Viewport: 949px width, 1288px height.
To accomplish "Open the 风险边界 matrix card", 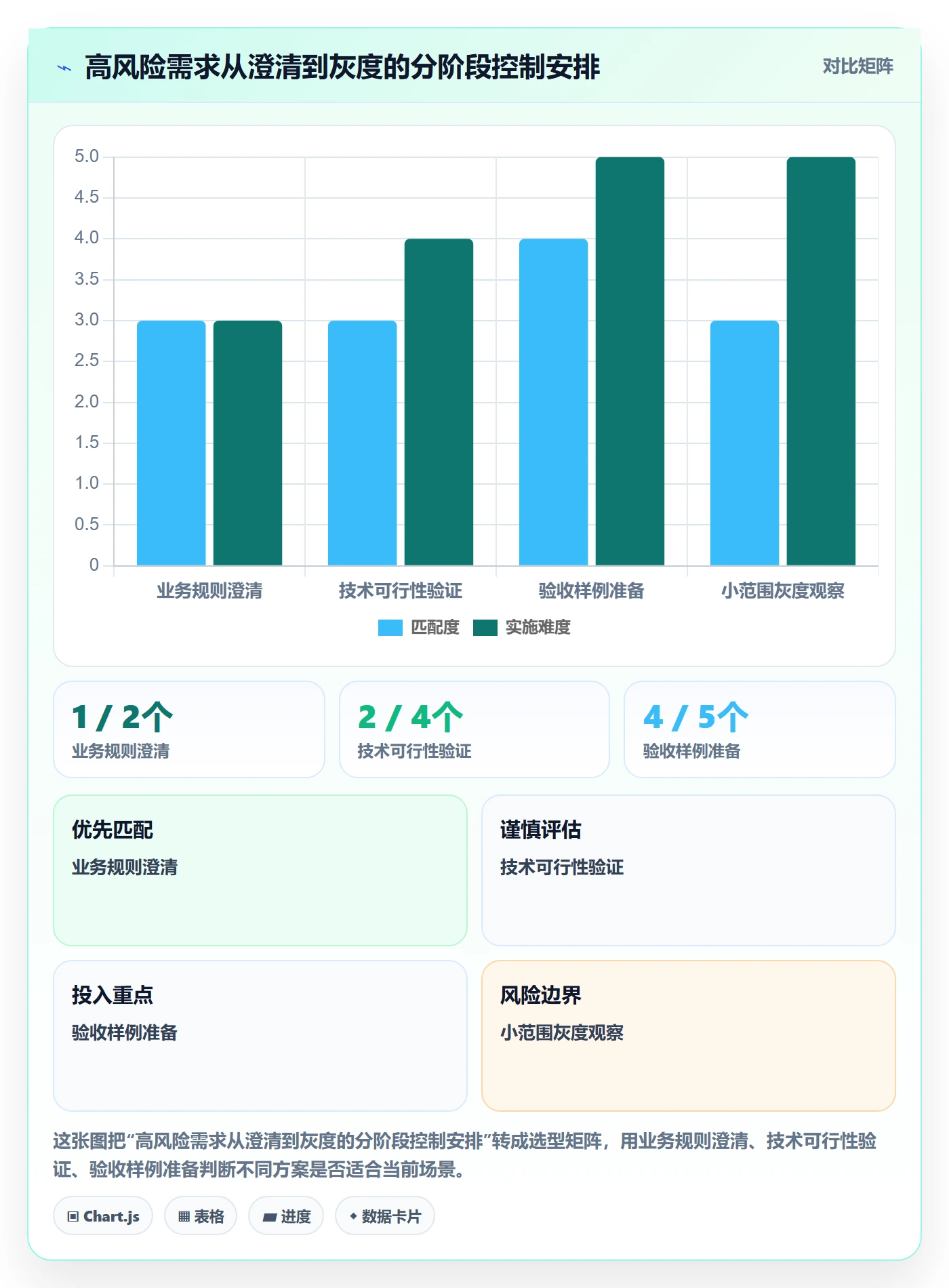I will [689, 1036].
